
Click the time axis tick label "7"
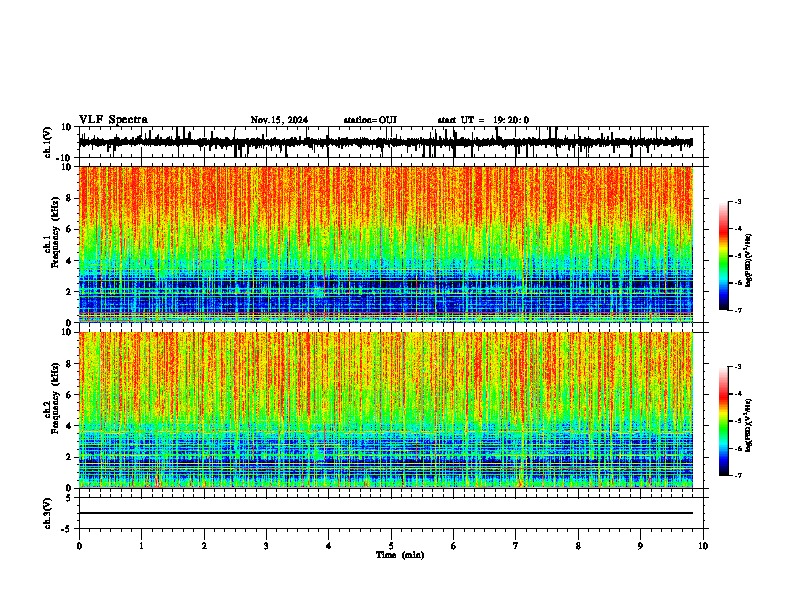coord(516,546)
